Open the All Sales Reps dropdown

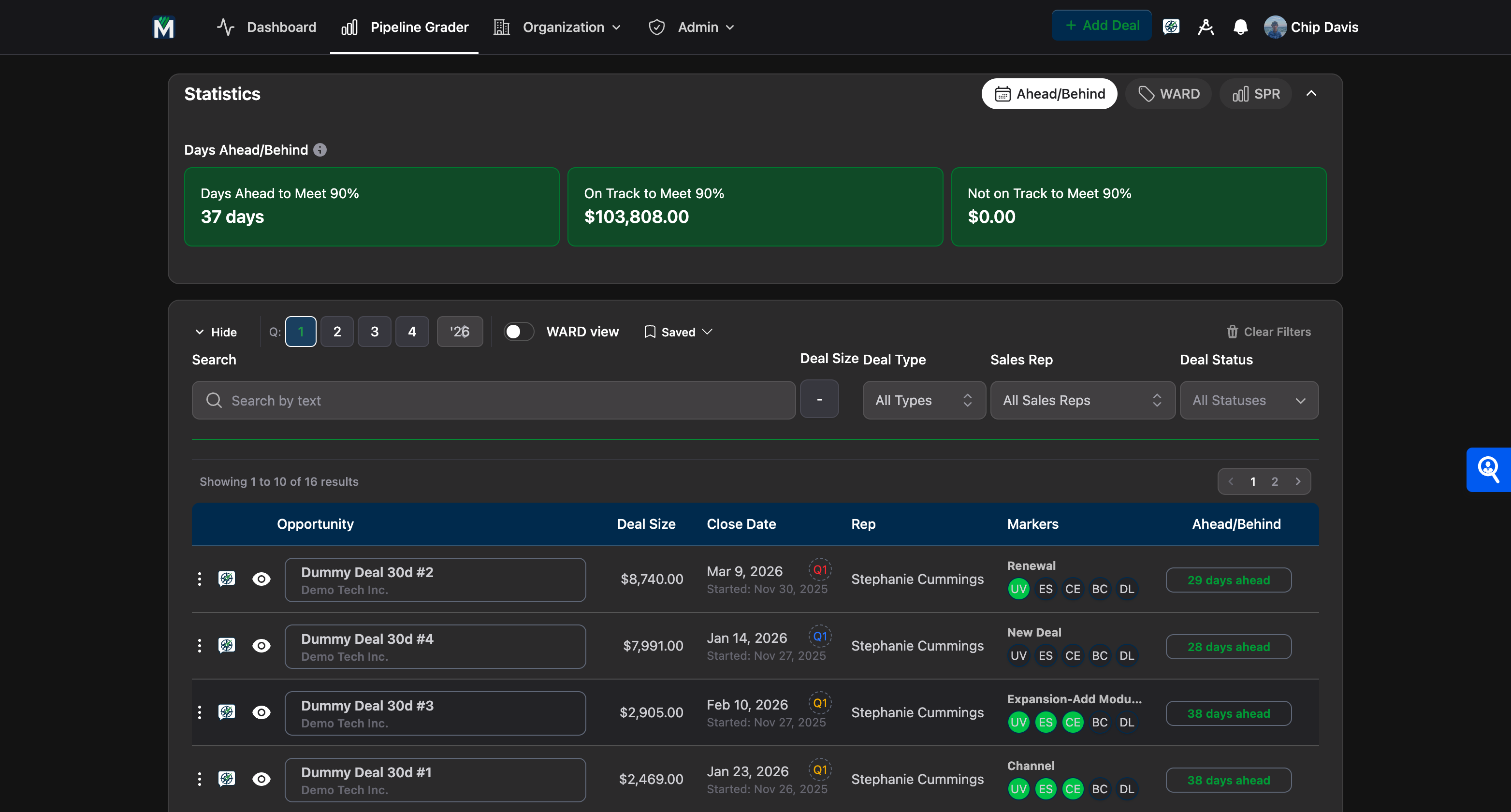coord(1082,400)
